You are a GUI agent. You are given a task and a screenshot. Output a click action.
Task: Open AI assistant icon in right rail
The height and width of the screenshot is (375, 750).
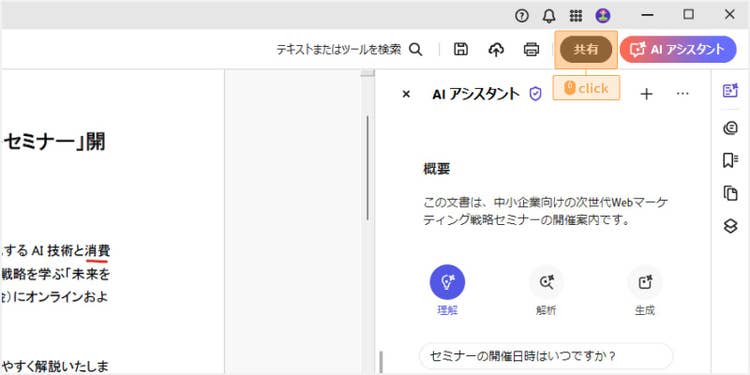tap(730, 91)
